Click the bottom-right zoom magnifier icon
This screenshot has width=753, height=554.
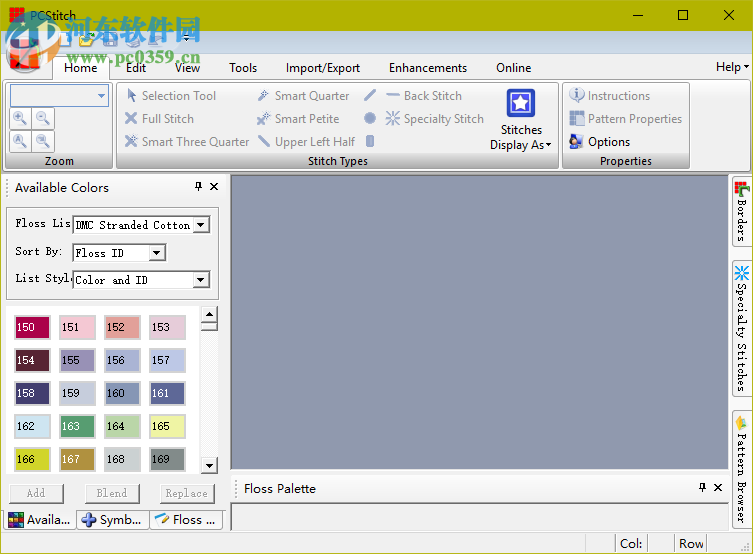click(43, 141)
